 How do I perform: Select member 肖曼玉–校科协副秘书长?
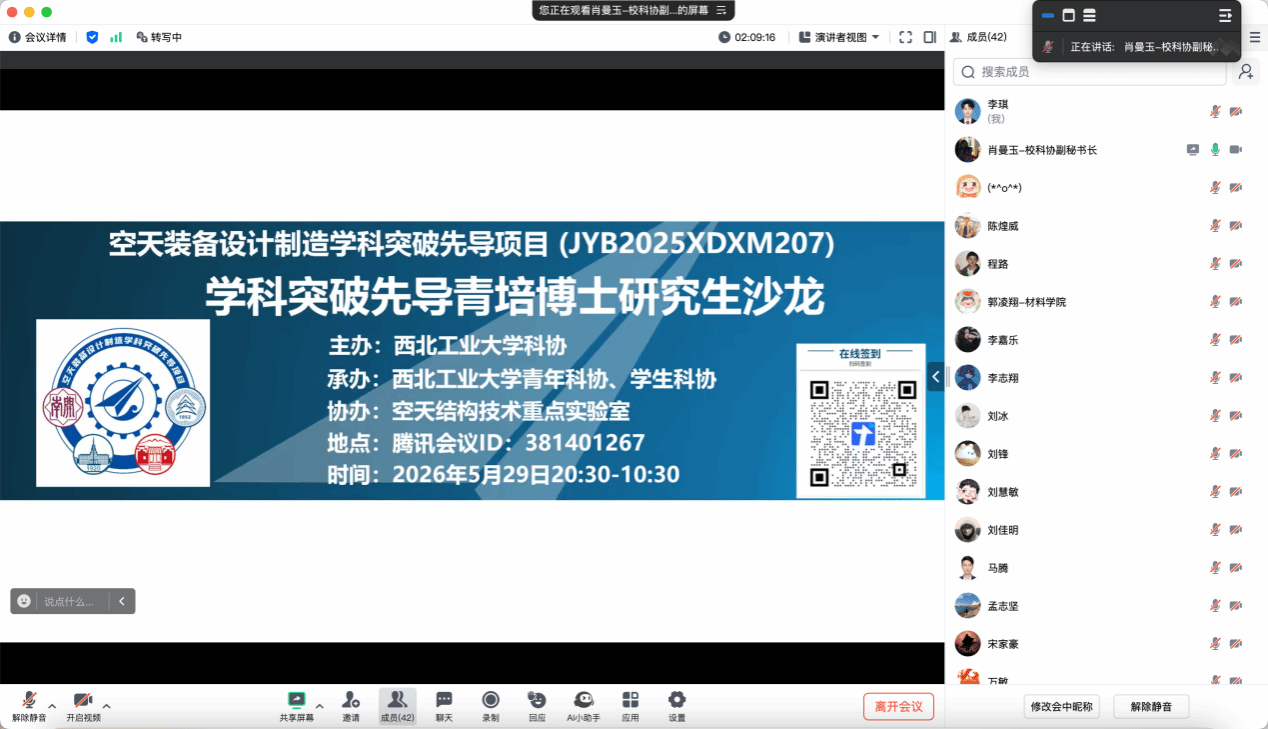[x=1106, y=150]
